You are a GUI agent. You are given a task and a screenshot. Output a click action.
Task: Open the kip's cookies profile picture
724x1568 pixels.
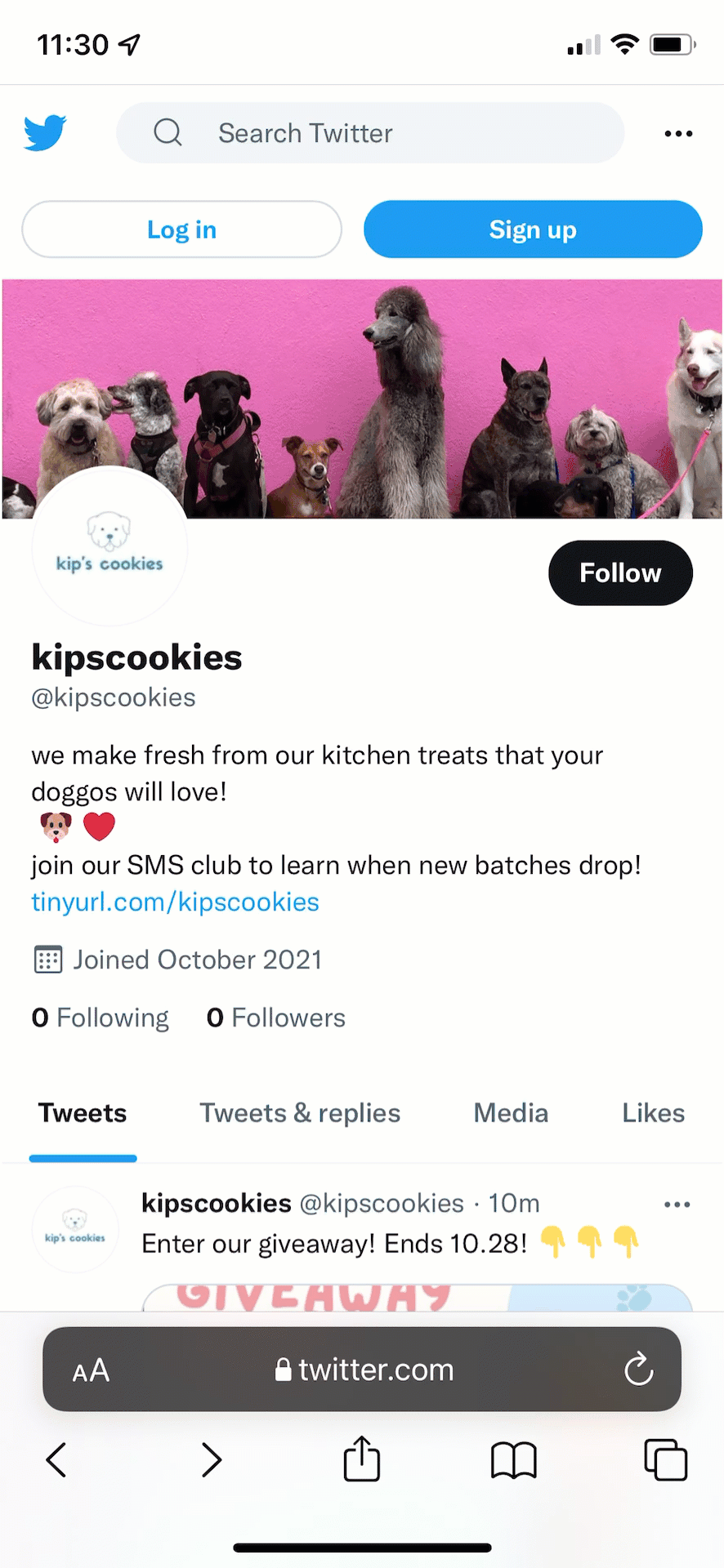click(x=109, y=547)
